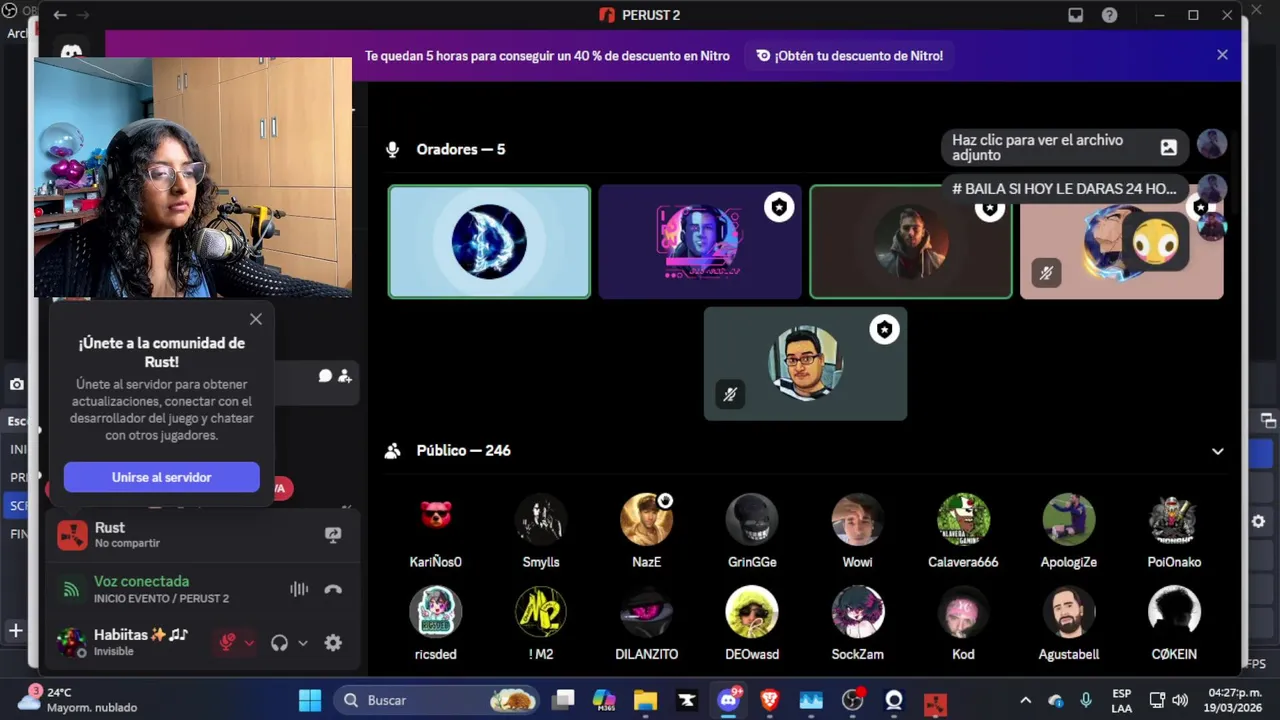This screenshot has width=1280, height=720.
Task: Open the '# BAILA SI HOY LE DARAS' message bubble
Action: [1064, 188]
